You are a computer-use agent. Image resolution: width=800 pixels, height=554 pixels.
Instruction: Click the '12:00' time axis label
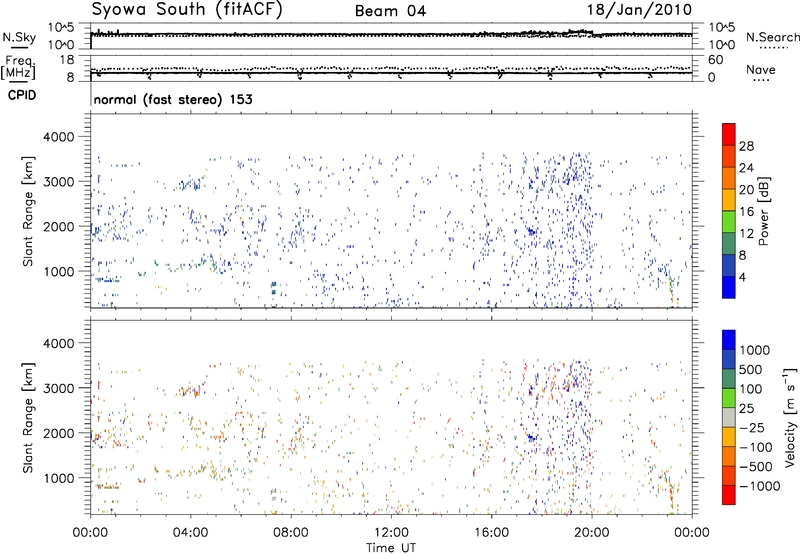coord(391,533)
